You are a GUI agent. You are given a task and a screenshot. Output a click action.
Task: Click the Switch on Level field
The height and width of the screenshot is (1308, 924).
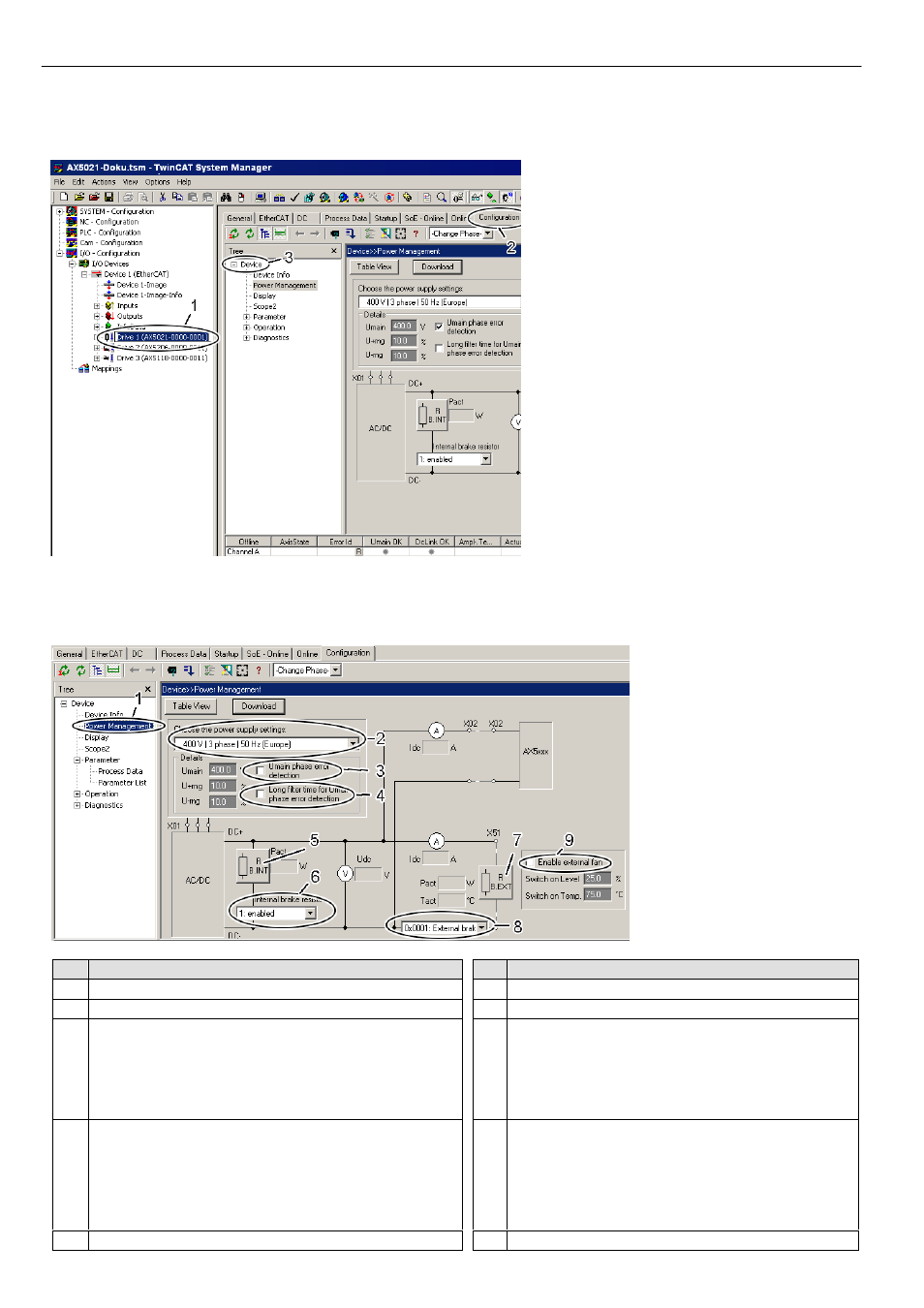(x=598, y=879)
